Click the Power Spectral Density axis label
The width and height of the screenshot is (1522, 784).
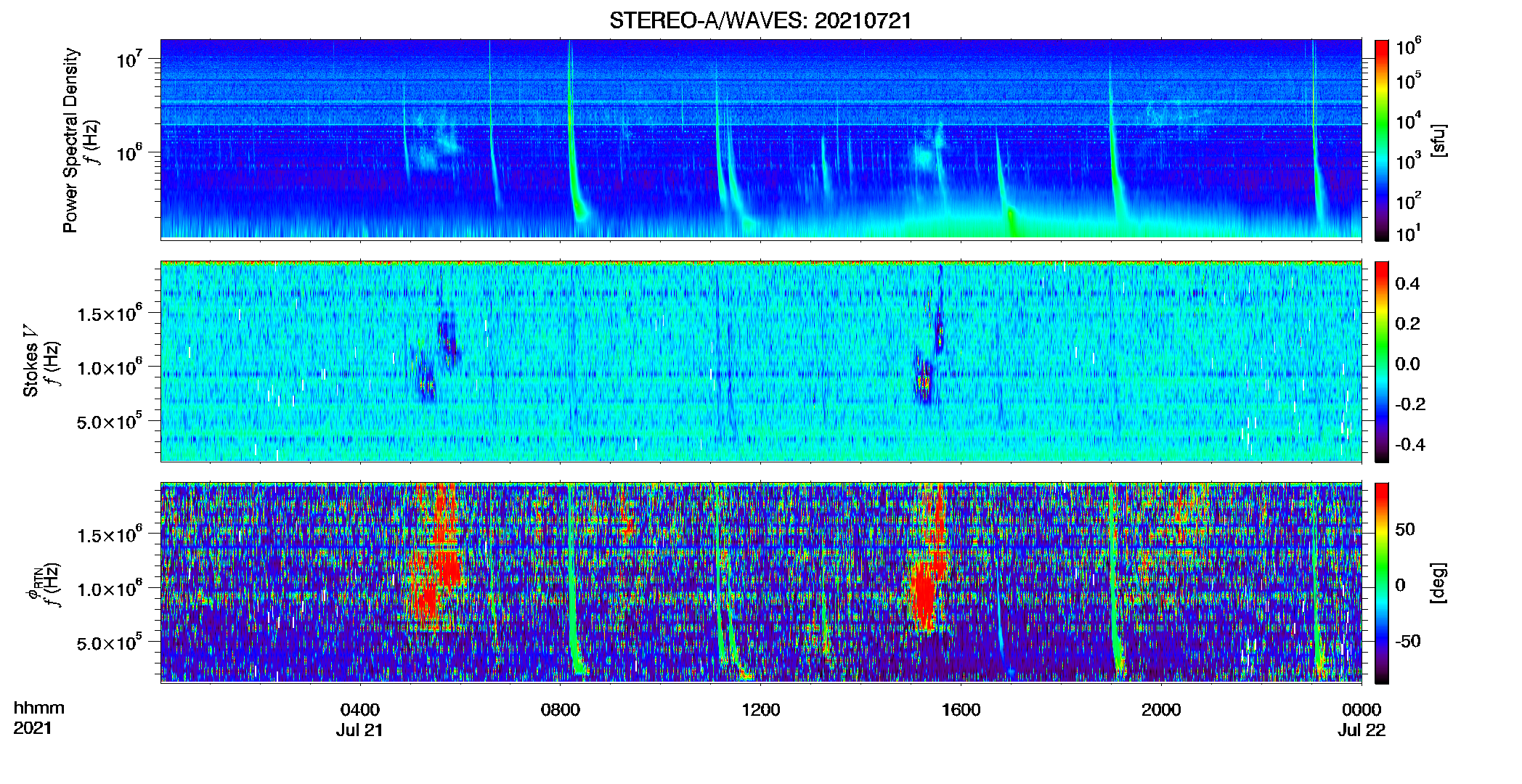coord(70,140)
